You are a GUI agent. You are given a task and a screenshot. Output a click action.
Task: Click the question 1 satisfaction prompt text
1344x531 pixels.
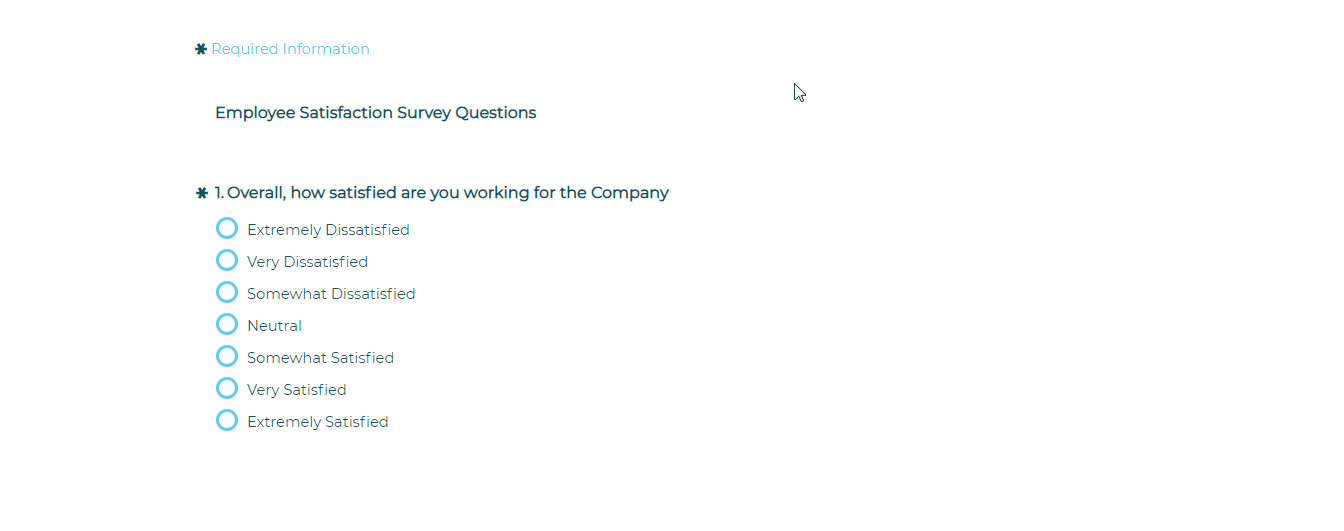(x=441, y=193)
